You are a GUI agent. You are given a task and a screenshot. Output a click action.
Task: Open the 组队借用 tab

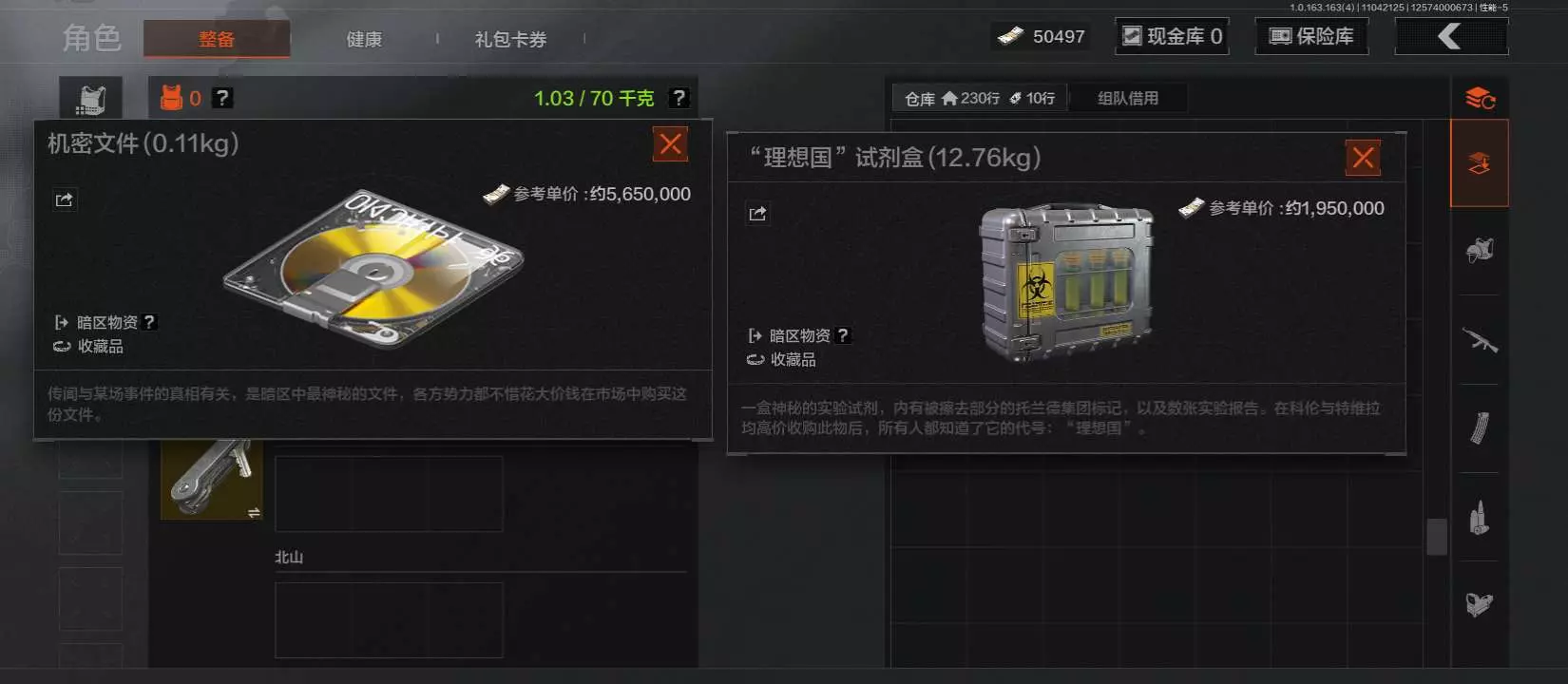[x=1128, y=98]
